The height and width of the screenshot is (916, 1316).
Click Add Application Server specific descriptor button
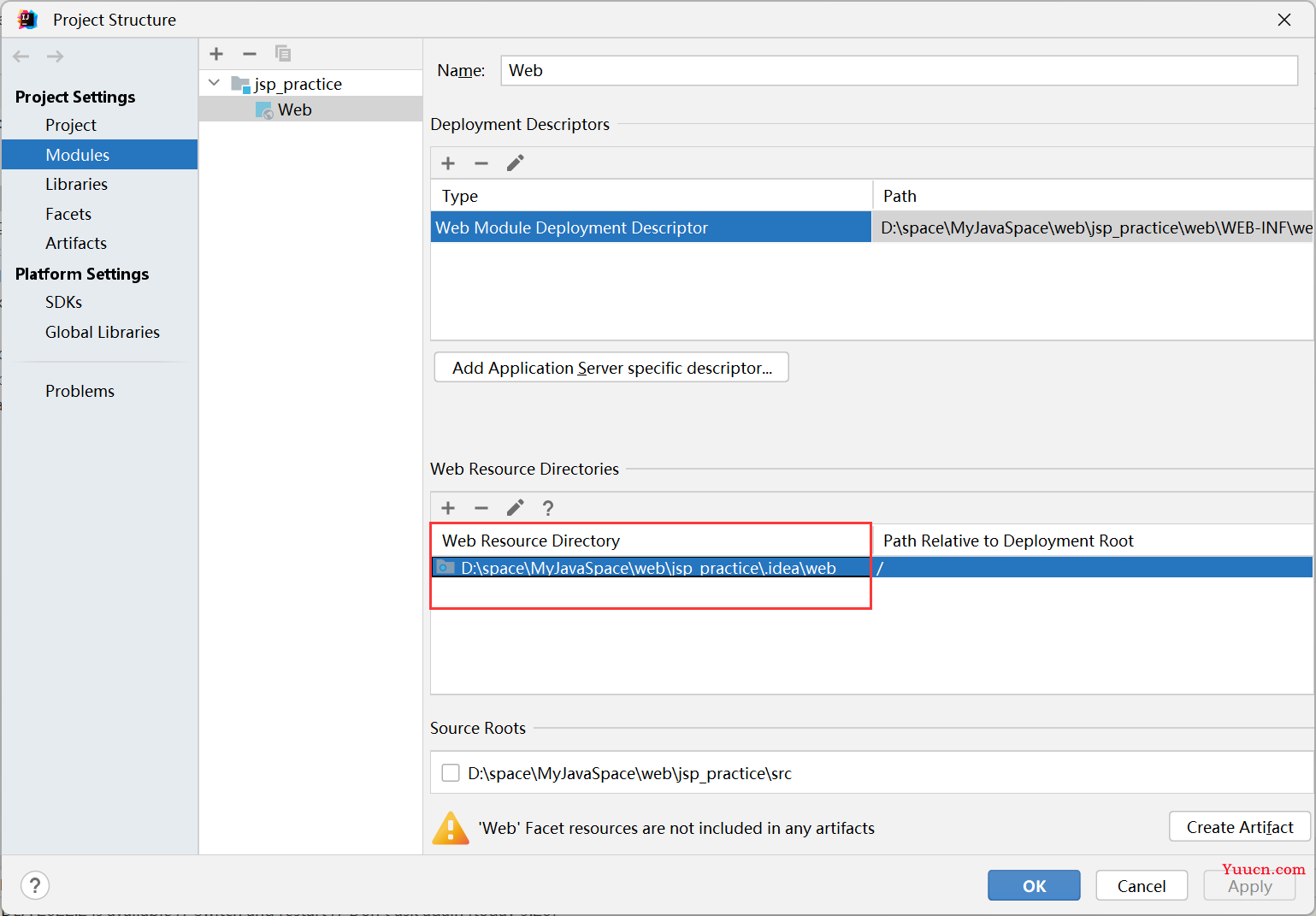coord(611,368)
